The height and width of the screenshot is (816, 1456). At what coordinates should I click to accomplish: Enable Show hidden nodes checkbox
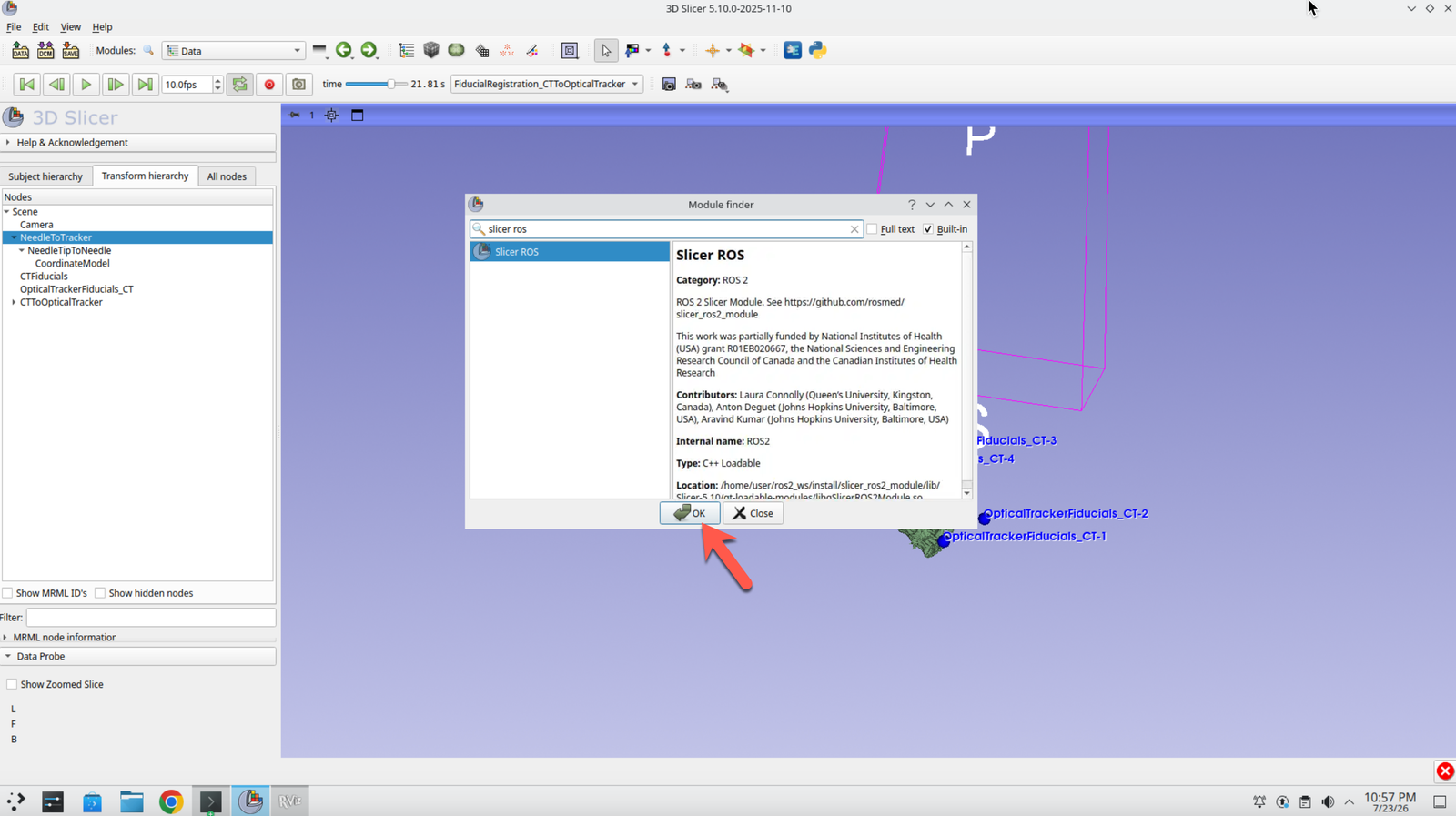point(100,593)
